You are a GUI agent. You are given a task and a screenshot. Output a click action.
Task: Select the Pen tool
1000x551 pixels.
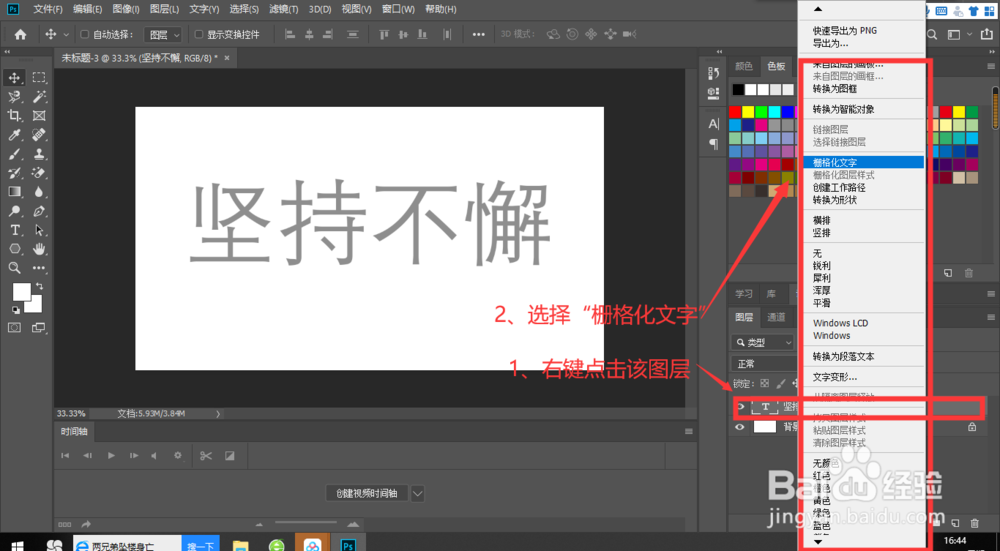39,210
